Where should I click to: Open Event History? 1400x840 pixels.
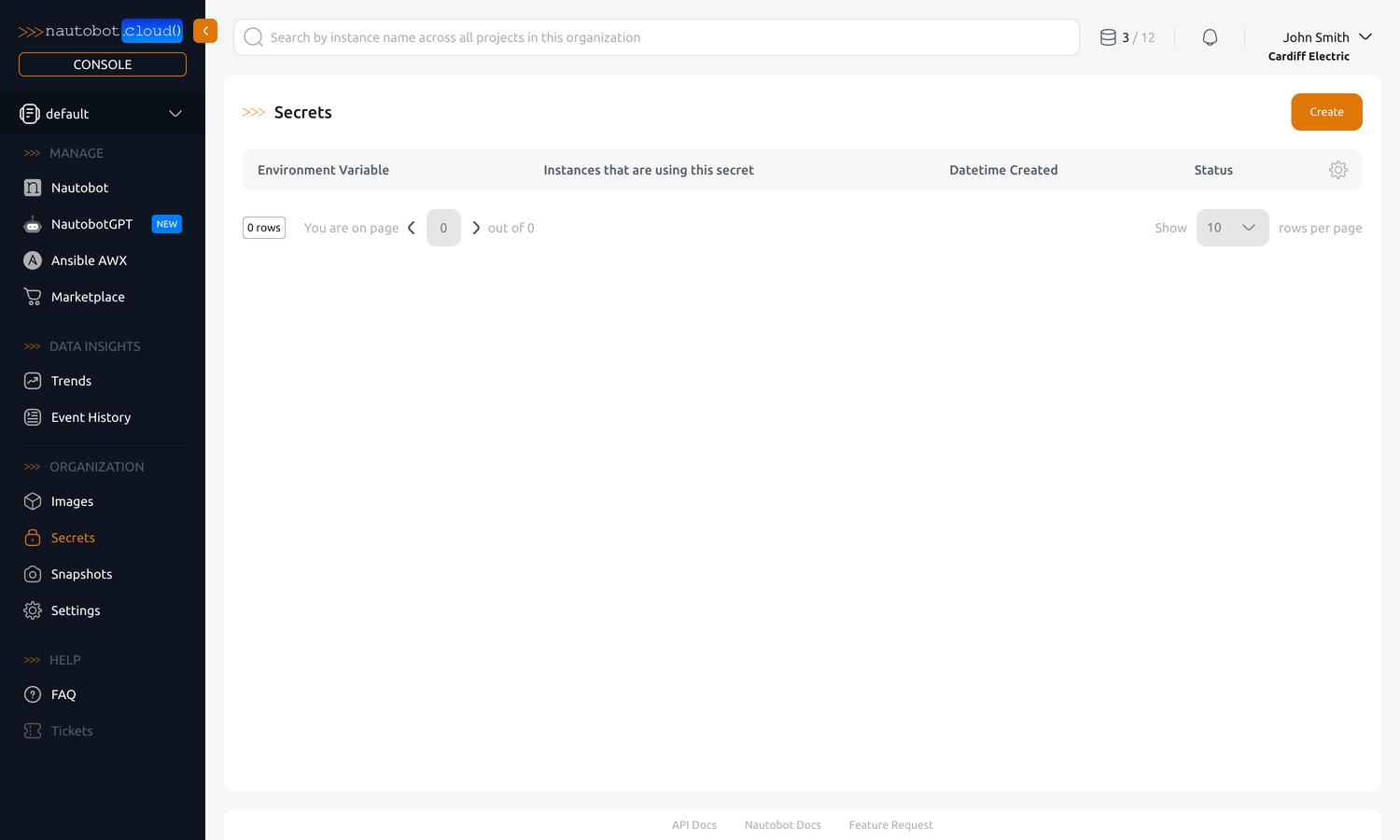click(x=91, y=417)
